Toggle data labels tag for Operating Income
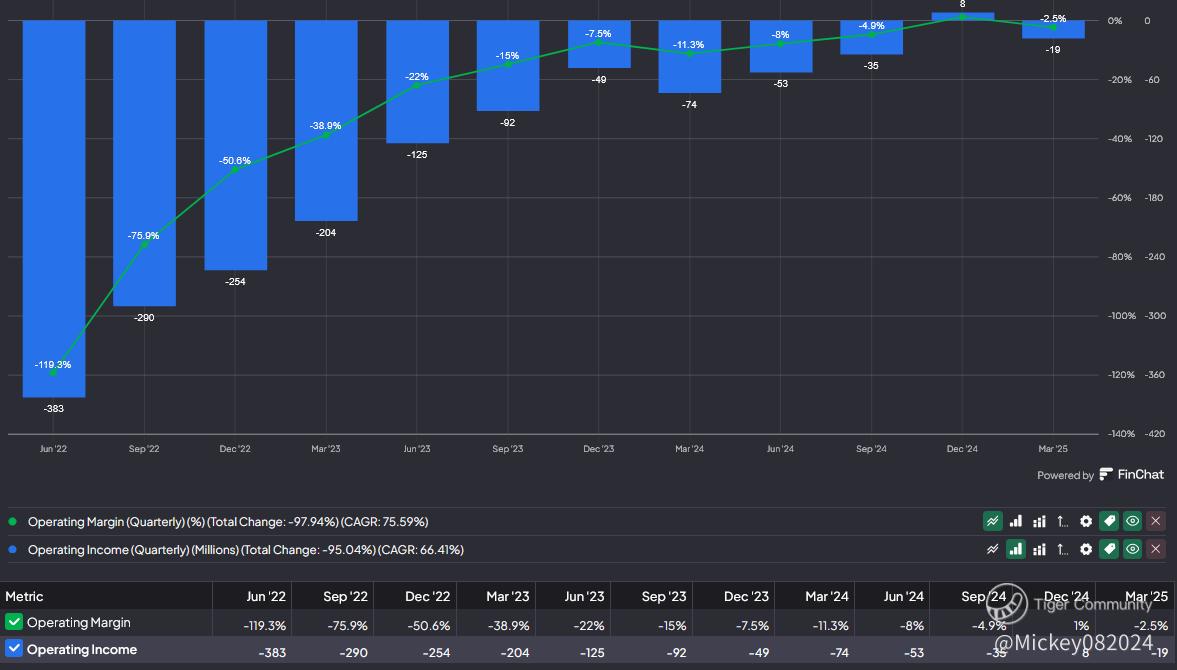 point(1108,549)
